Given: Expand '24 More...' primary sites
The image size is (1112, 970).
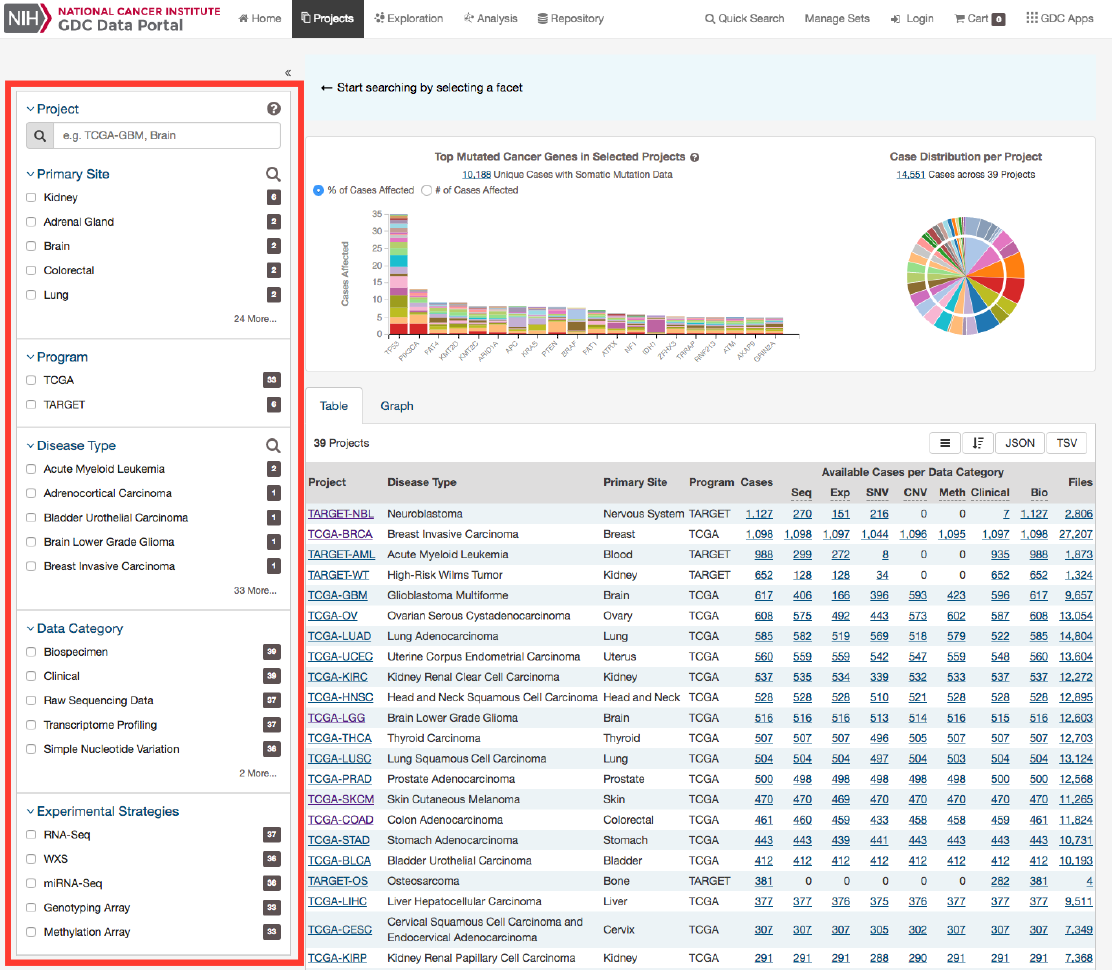Looking at the screenshot, I should click(254, 319).
